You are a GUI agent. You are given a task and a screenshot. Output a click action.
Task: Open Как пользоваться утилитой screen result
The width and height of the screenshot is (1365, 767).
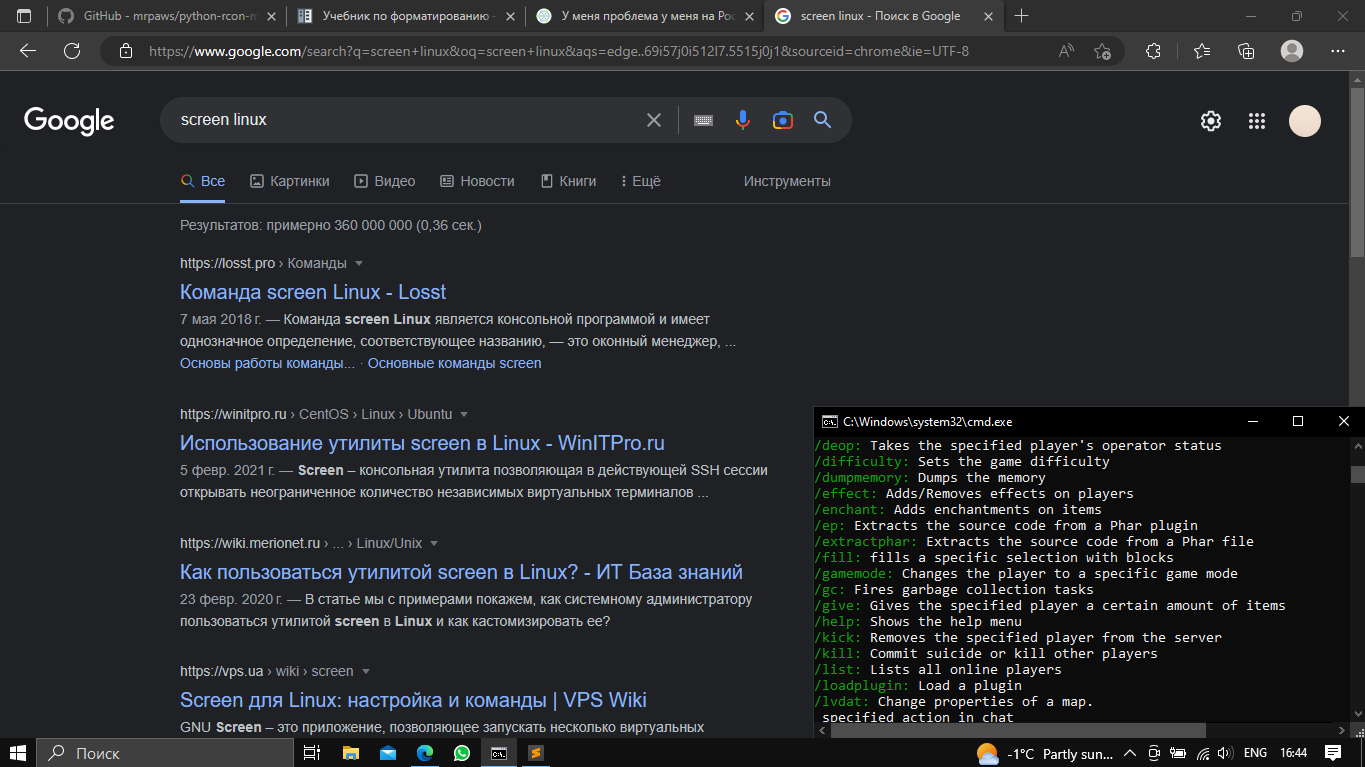coord(461,572)
